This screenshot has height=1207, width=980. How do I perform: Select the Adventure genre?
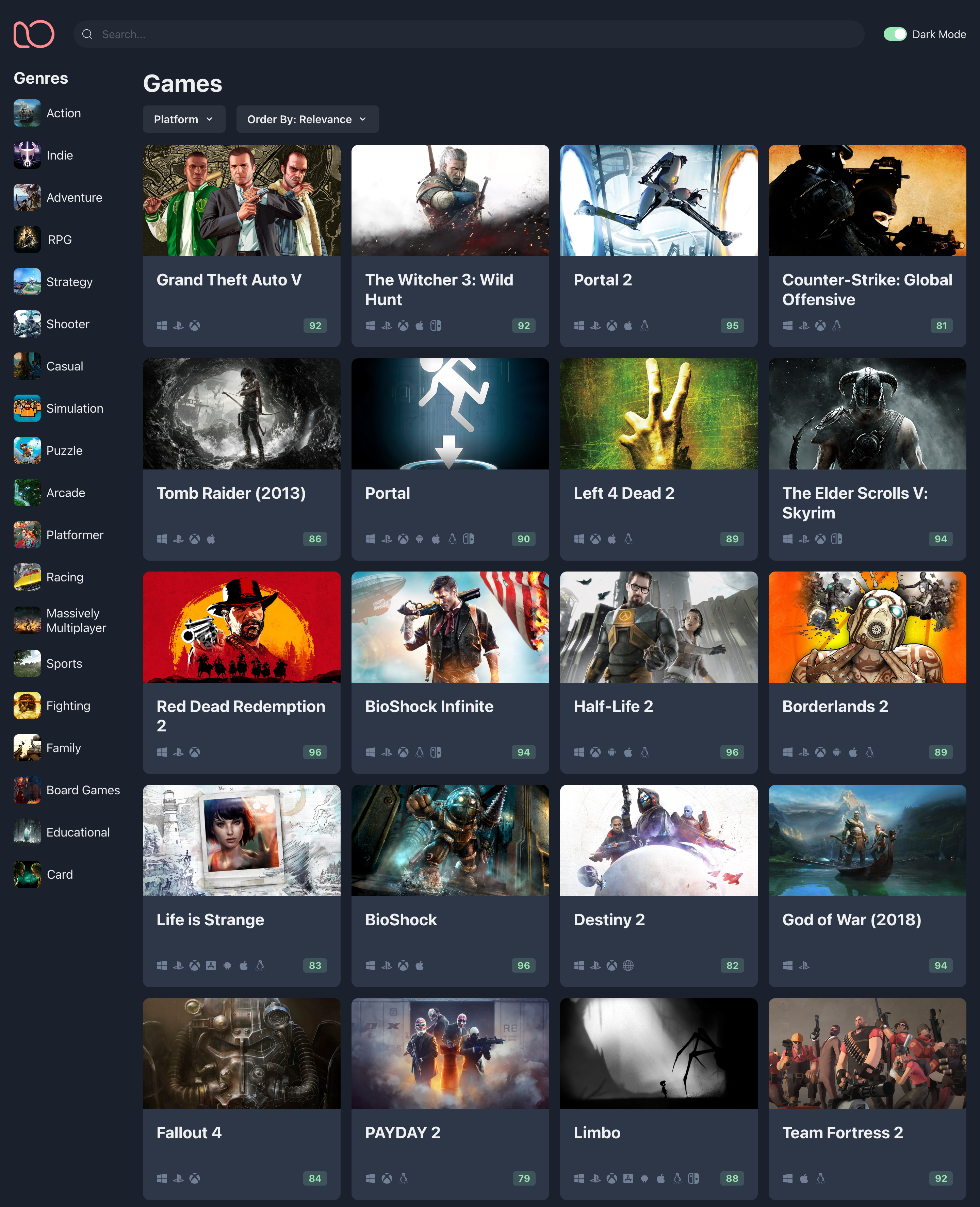pyautogui.click(x=75, y=198)
